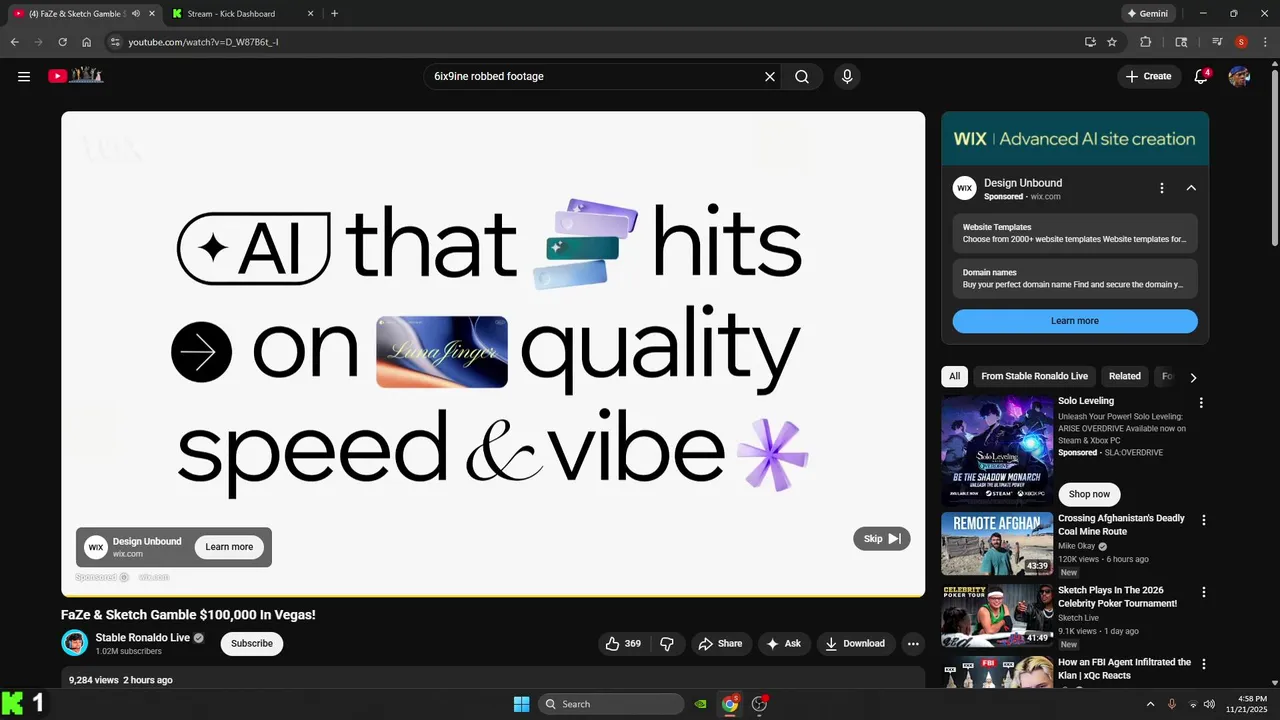Clear the search query with the X
The height and width of the screenshot is (720, 1280).
click(770, 76)
